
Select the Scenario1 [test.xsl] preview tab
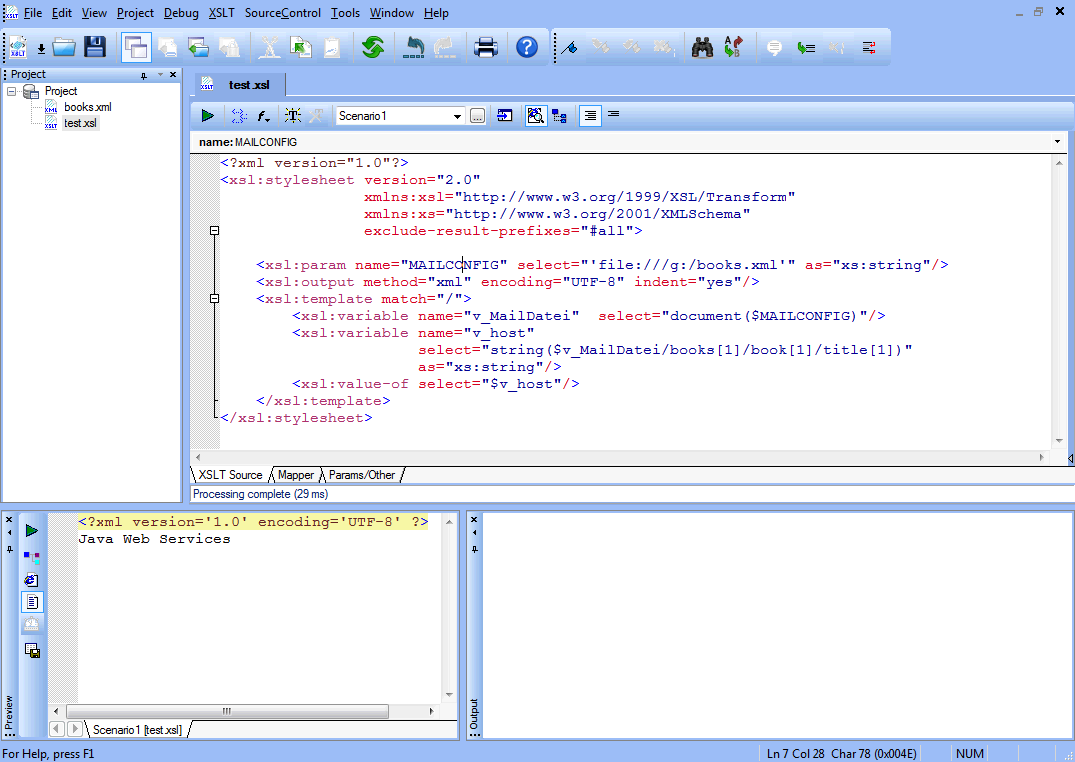click(137, 730)
